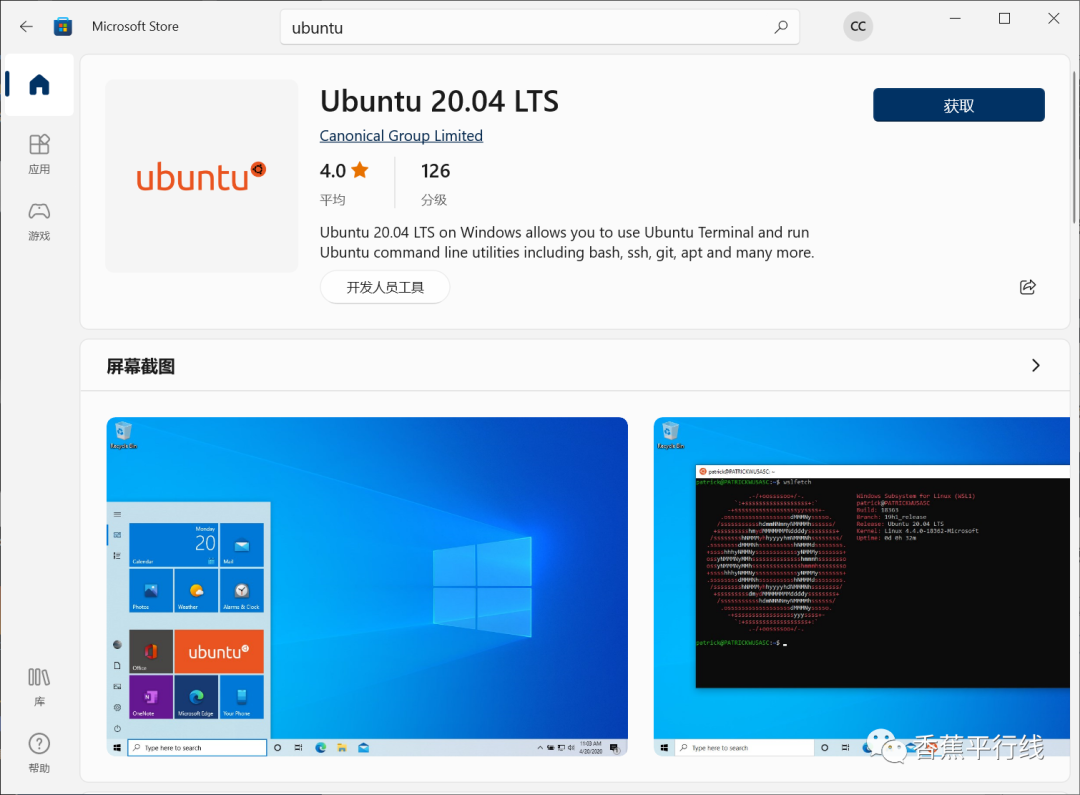
Task: Click the search magnifier icon
Action: 780,27
